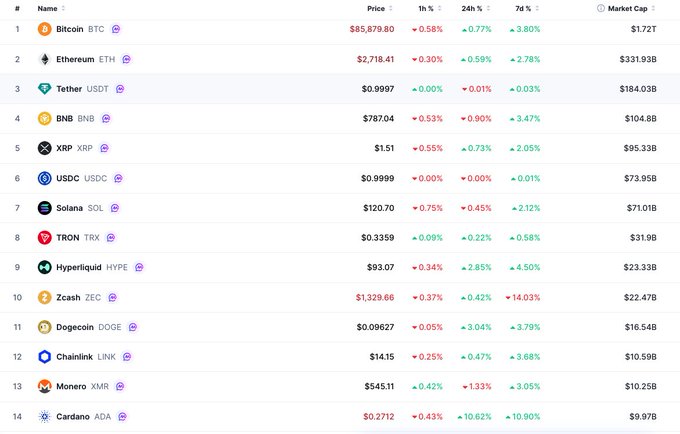This screenshot has height=434, width=680.
Task: Open the Monero coin page
Action: 71,386
